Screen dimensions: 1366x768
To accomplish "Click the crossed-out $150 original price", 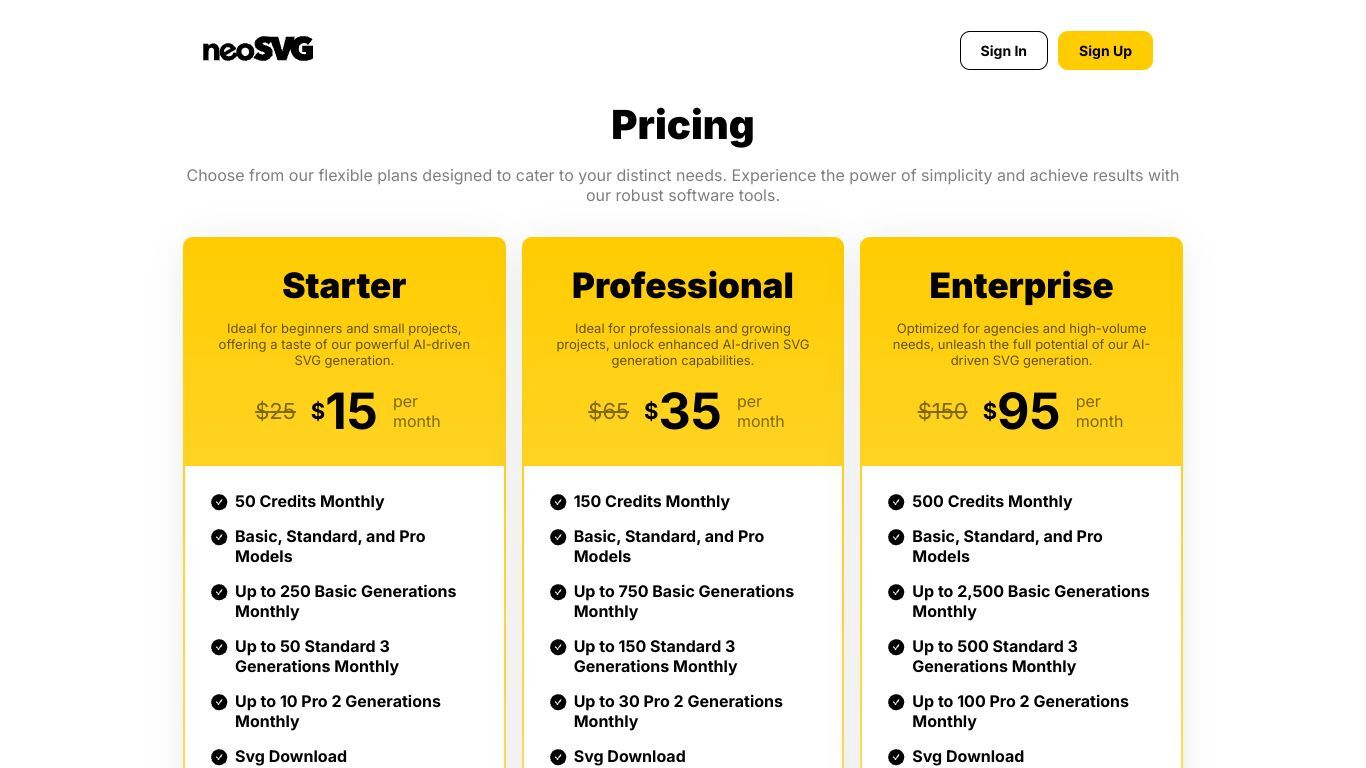I will (943, 412).
